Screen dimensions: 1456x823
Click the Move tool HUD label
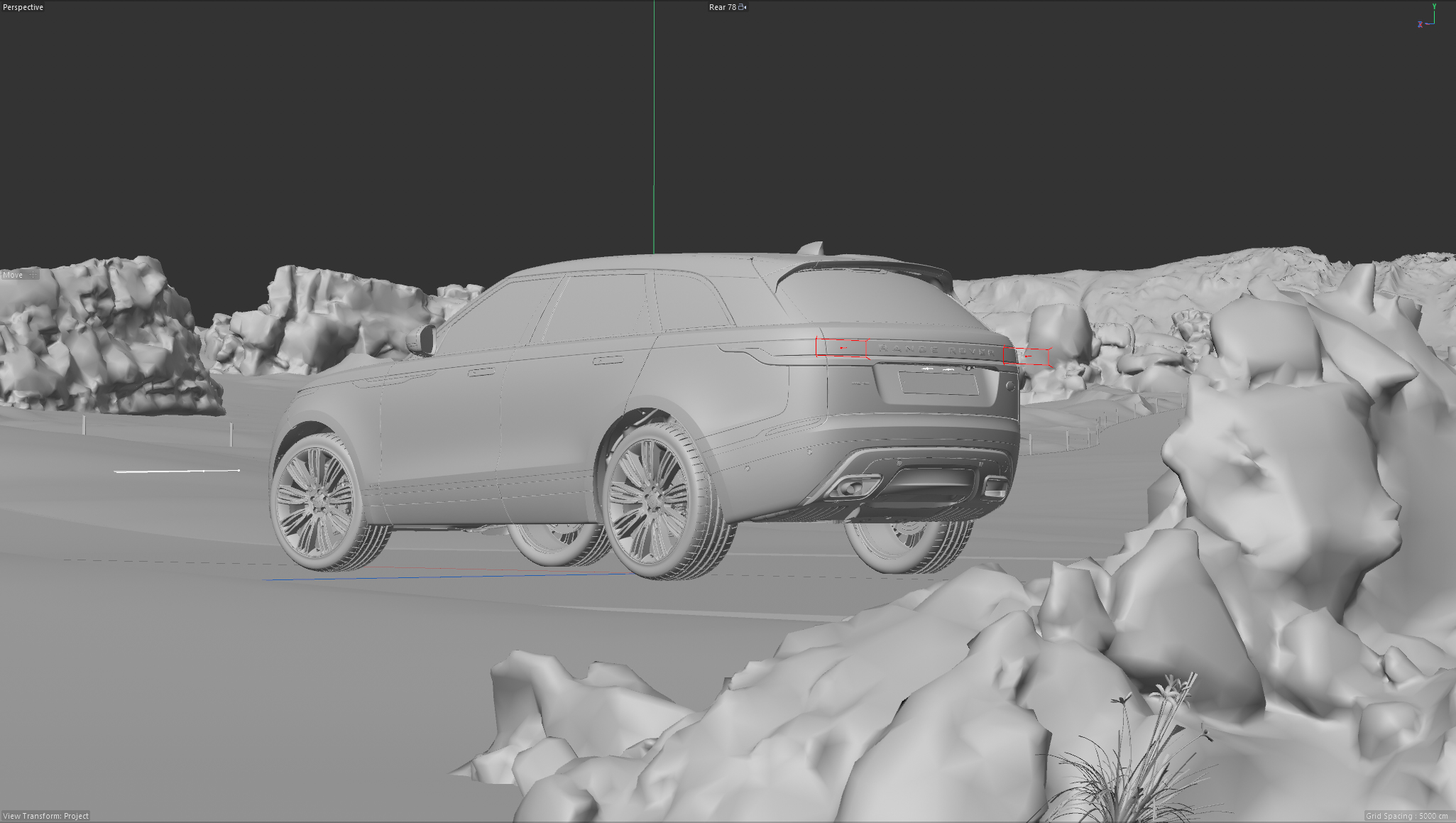(x=13, y=275)
